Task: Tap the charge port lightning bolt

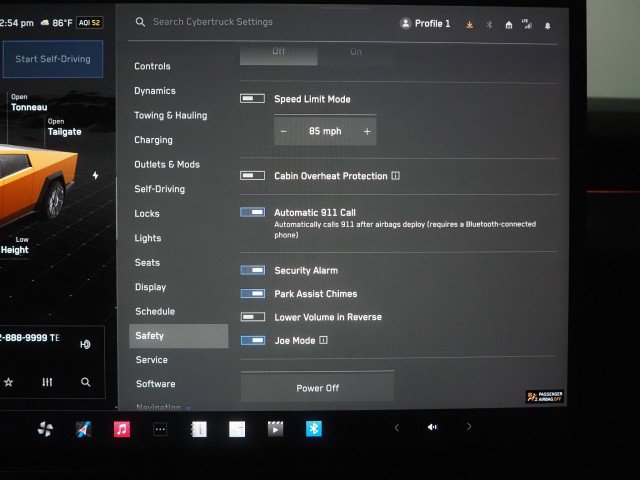Action: click(x=95, y=176)
